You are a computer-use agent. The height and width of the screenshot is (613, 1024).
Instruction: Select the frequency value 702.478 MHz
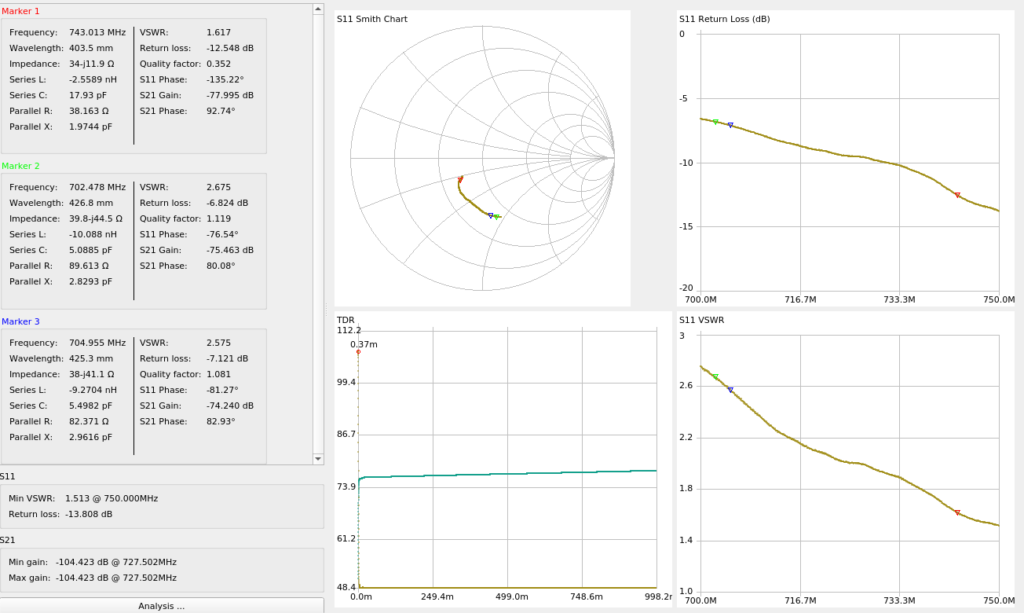(97, 187)
